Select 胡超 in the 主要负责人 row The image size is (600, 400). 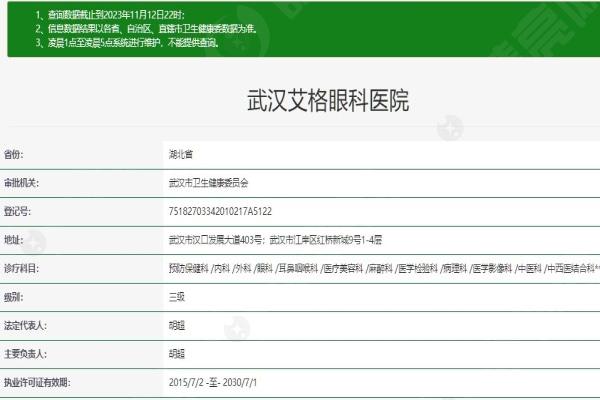(x=177, y=354)
